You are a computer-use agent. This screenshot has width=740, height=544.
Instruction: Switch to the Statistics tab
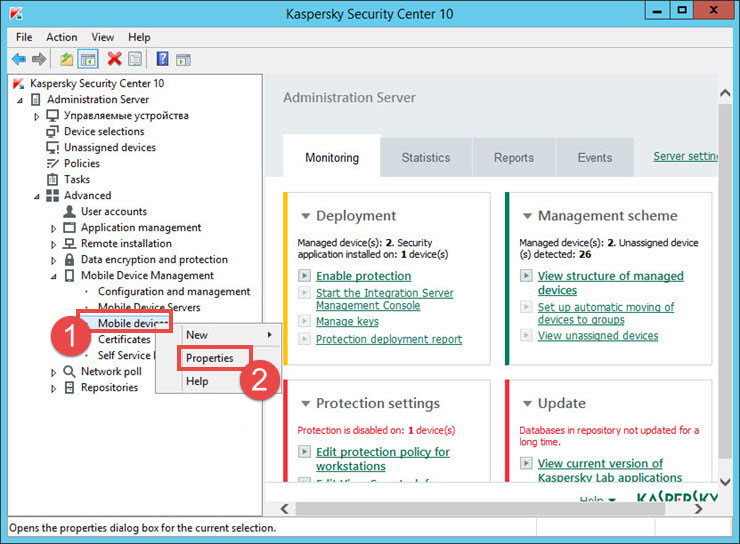426,158
